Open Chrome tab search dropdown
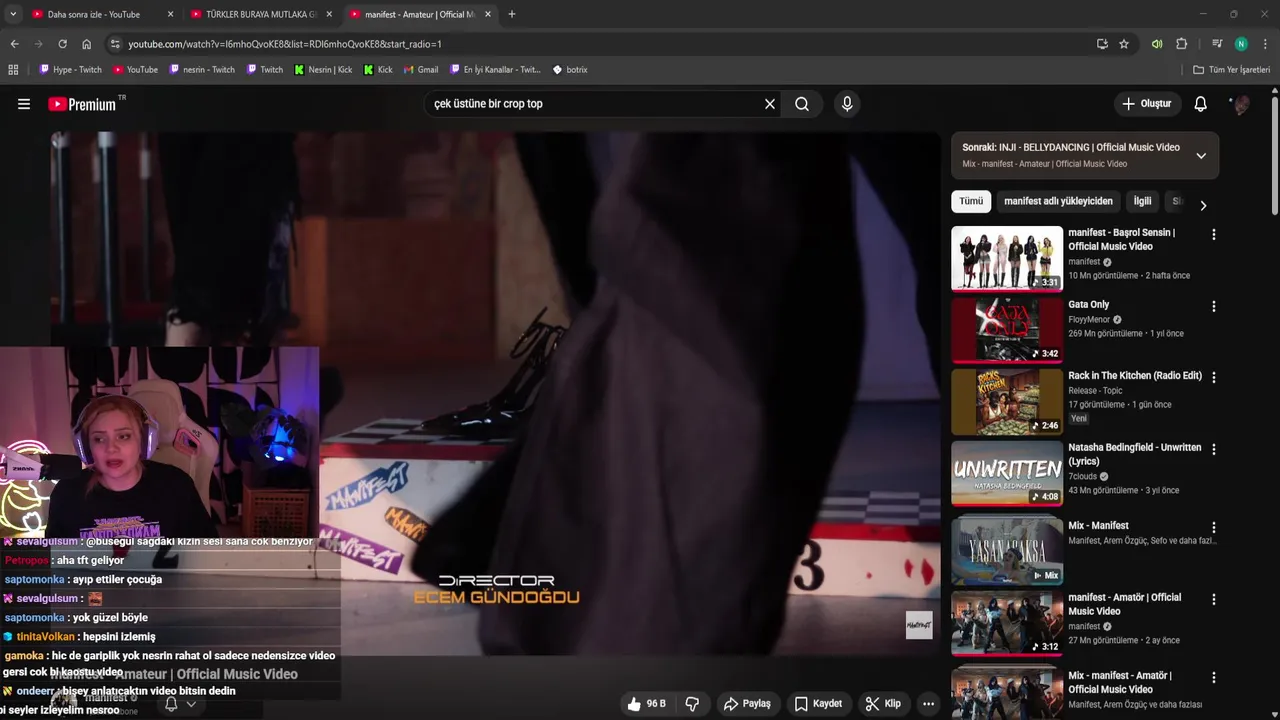 pyautogui.click(x=13, y=14)
